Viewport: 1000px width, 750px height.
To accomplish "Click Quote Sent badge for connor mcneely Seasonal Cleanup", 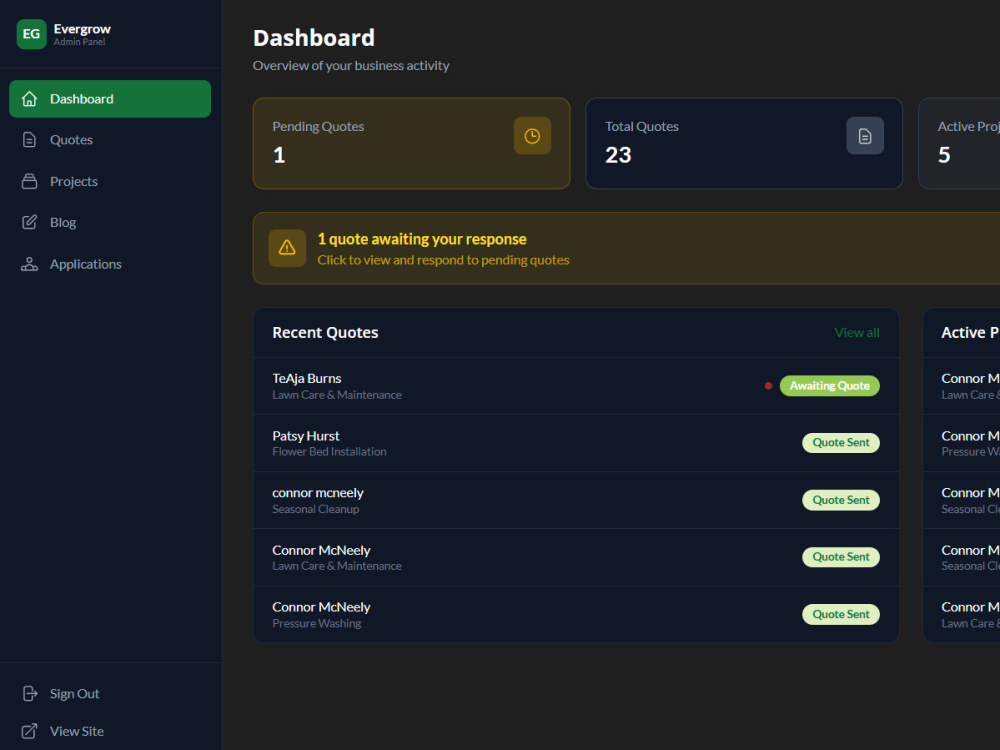I will [841, 500].
